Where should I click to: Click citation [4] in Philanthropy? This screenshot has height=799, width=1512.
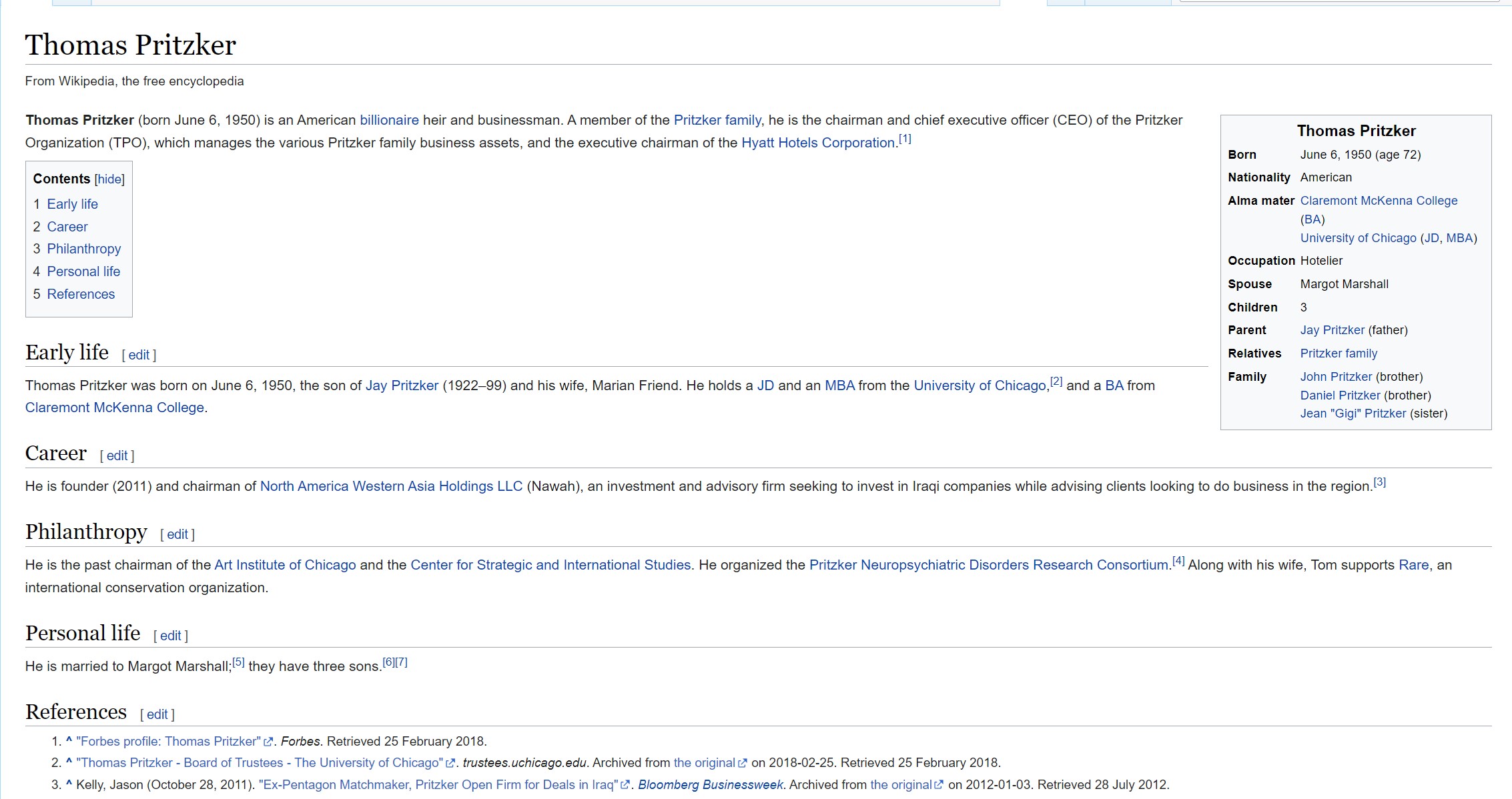tap(1178, 561)
